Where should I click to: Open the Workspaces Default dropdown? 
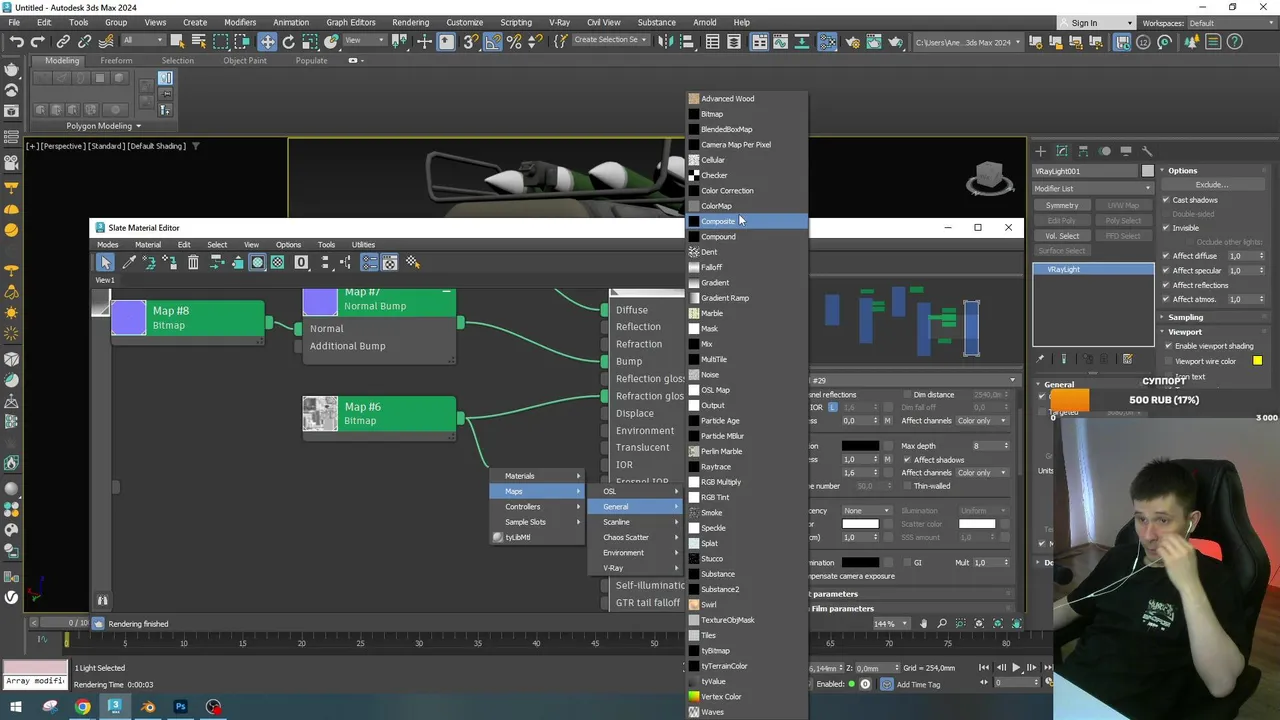1231,23
